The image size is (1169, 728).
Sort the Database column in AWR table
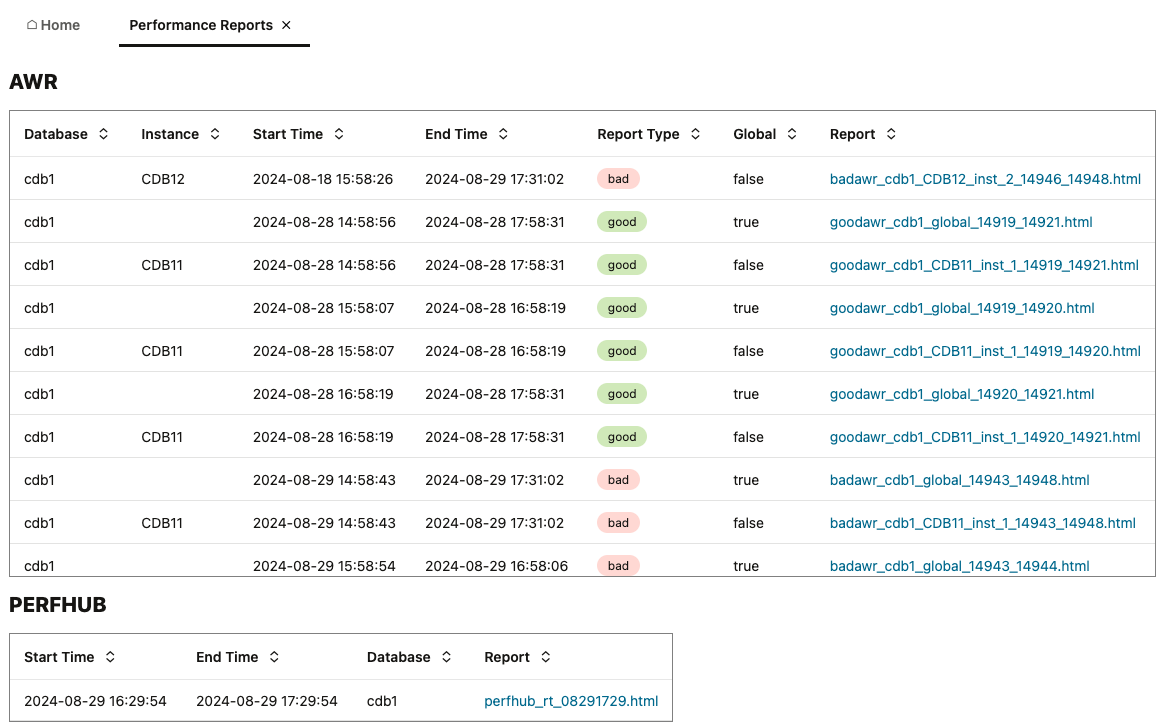pos(101,133)
